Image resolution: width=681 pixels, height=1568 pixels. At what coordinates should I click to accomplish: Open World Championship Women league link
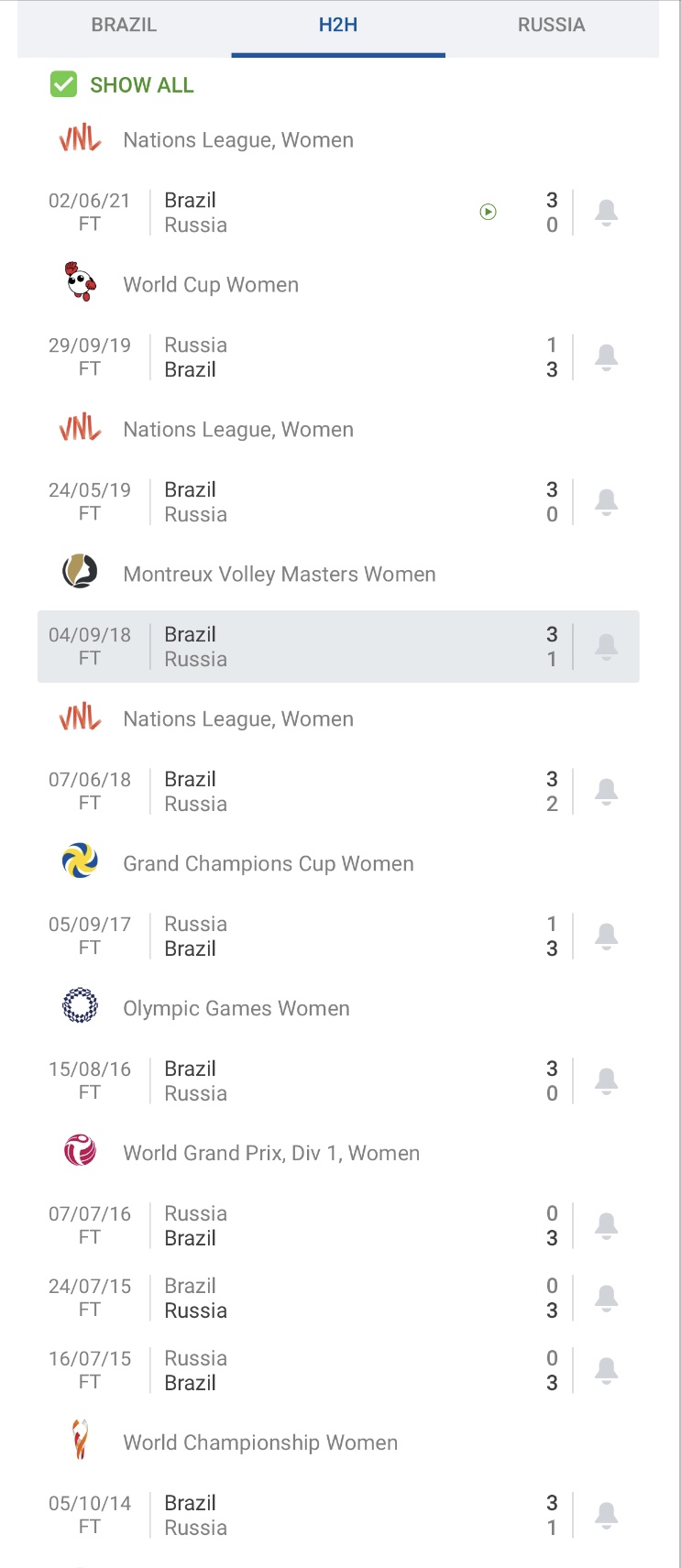pos(260,1442)
